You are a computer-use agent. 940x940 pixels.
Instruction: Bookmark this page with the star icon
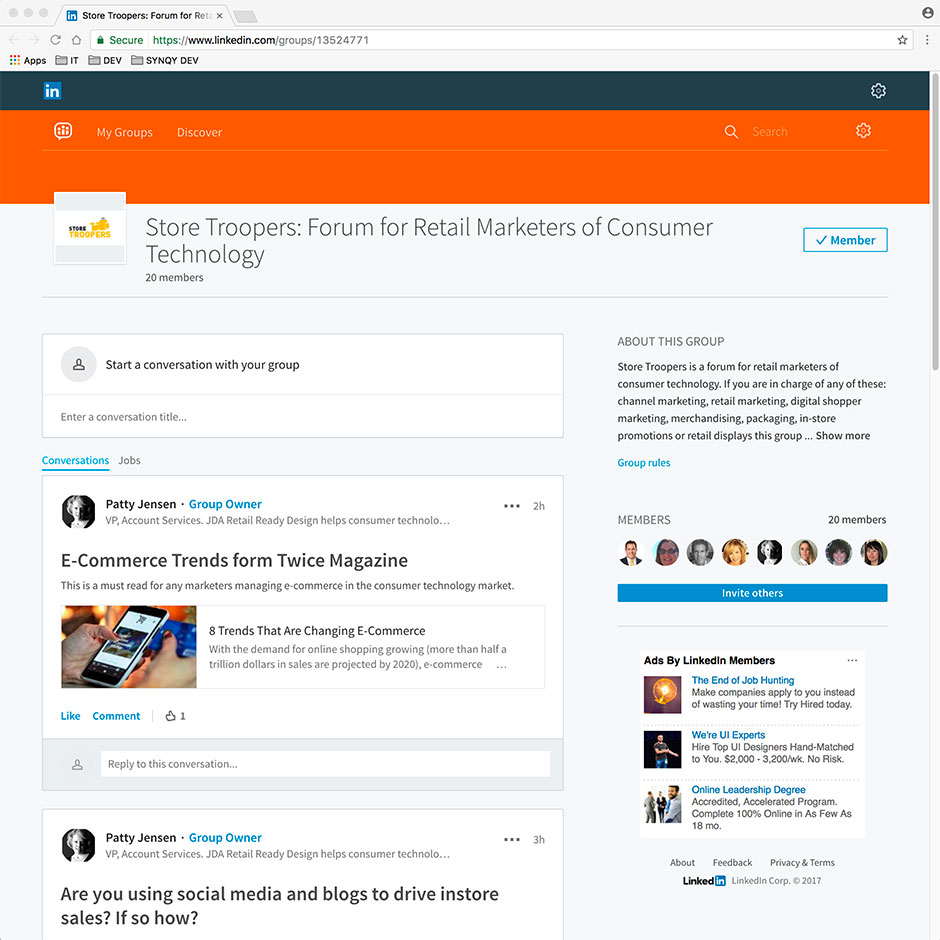point(902,40)
